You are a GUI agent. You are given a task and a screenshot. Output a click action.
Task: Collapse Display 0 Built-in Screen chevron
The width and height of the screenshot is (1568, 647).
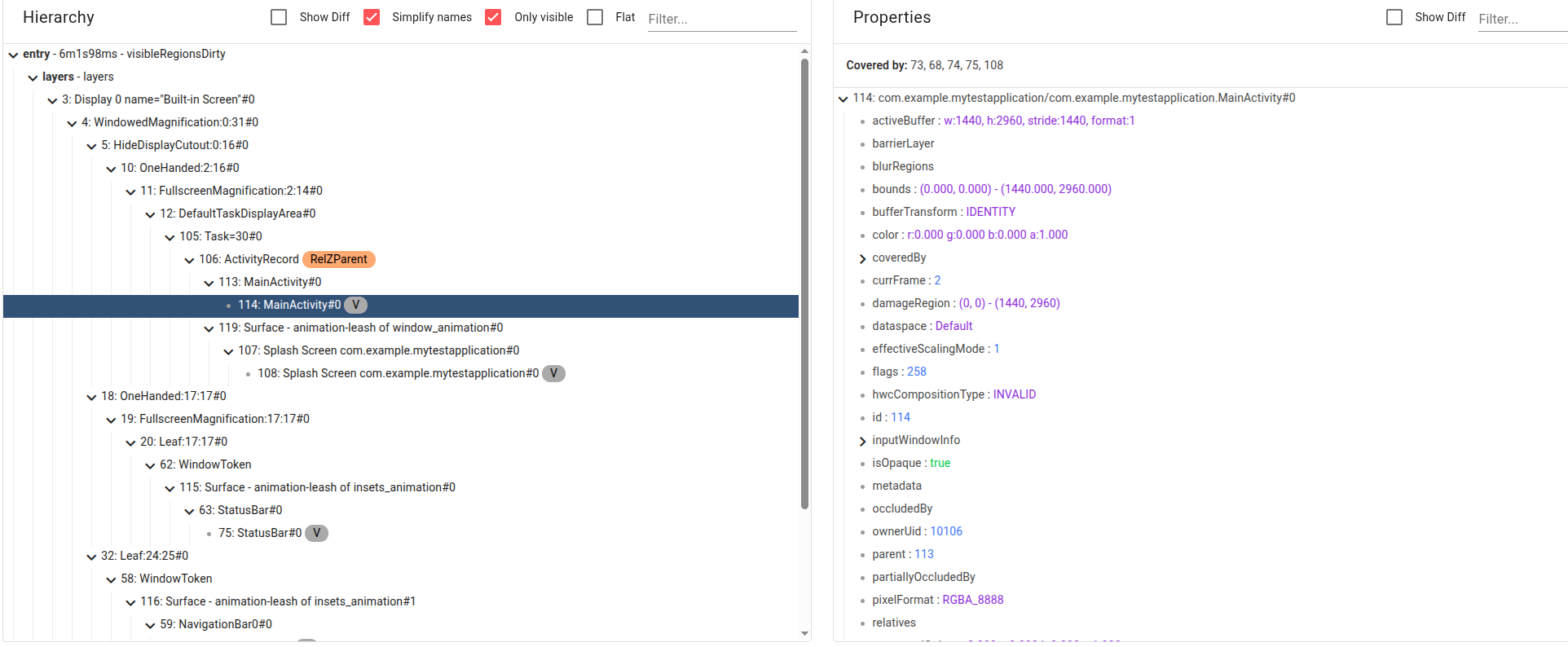52,100
